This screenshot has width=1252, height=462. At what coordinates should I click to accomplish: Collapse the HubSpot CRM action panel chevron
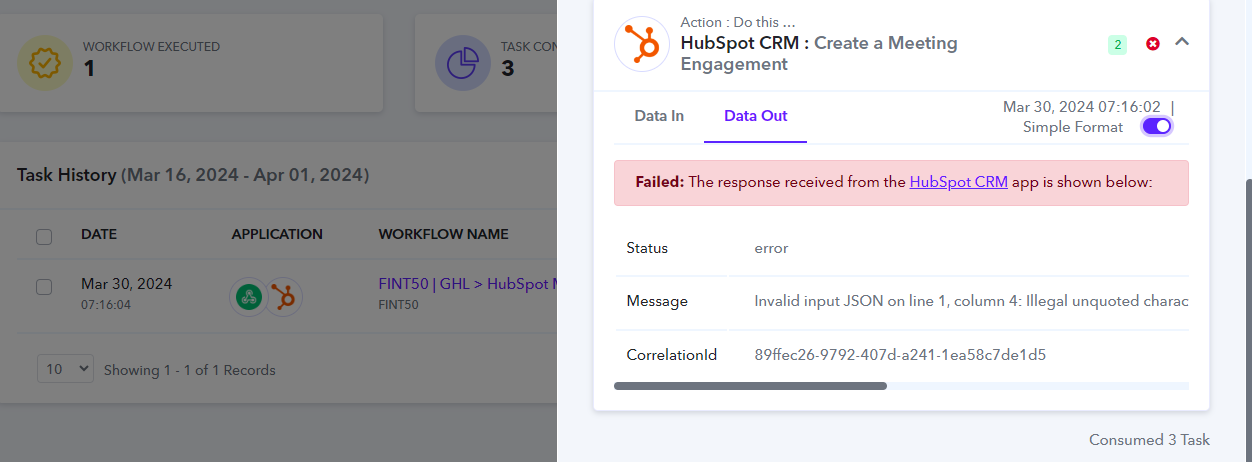[x=1182, y=42]
